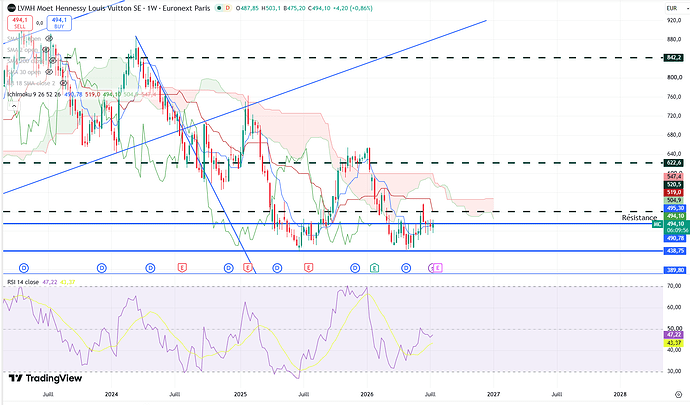Click the 30,00 RSI scale value

(674, 371)
